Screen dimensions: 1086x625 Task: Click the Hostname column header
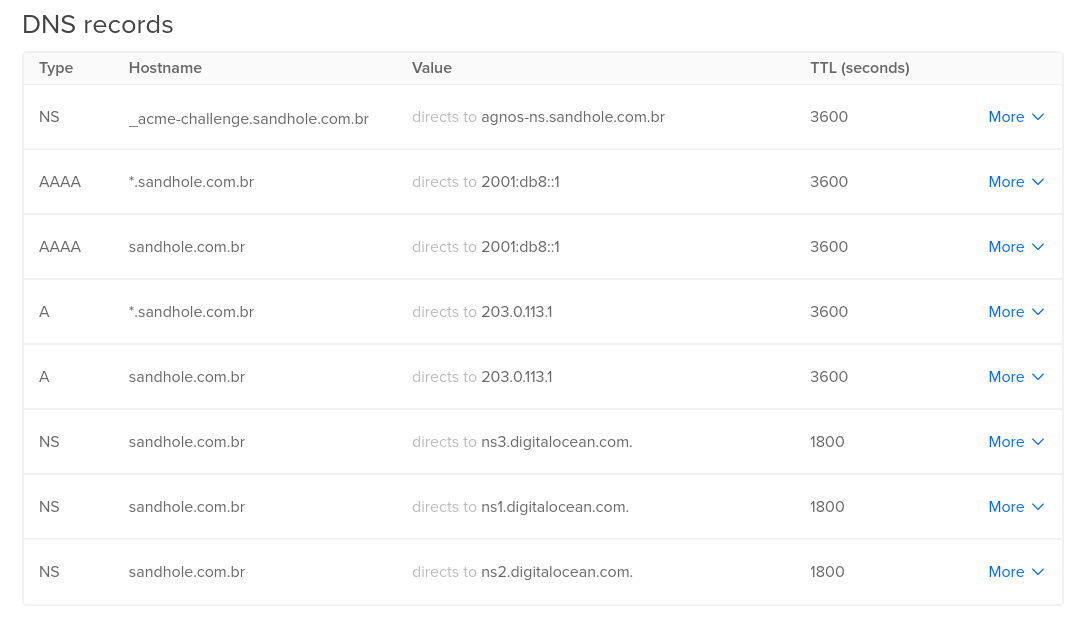(x=165, y=68)
